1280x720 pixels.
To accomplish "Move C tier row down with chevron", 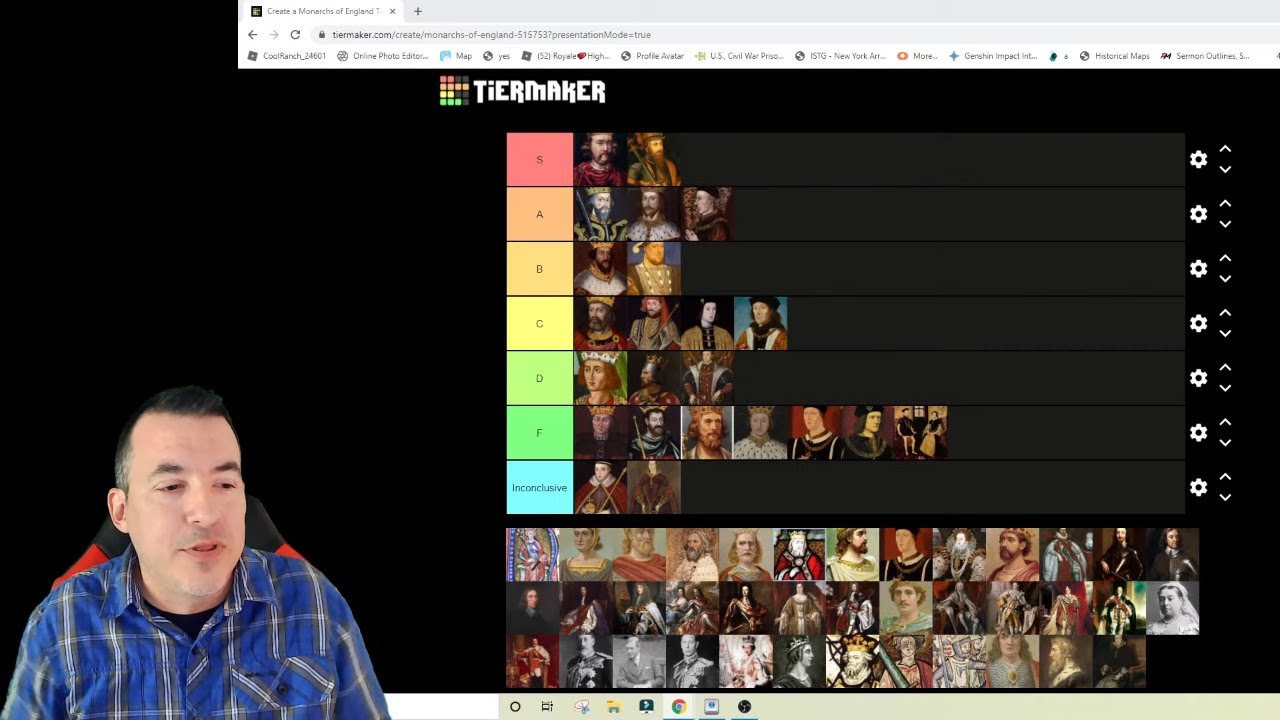I will coord(1225,334).
